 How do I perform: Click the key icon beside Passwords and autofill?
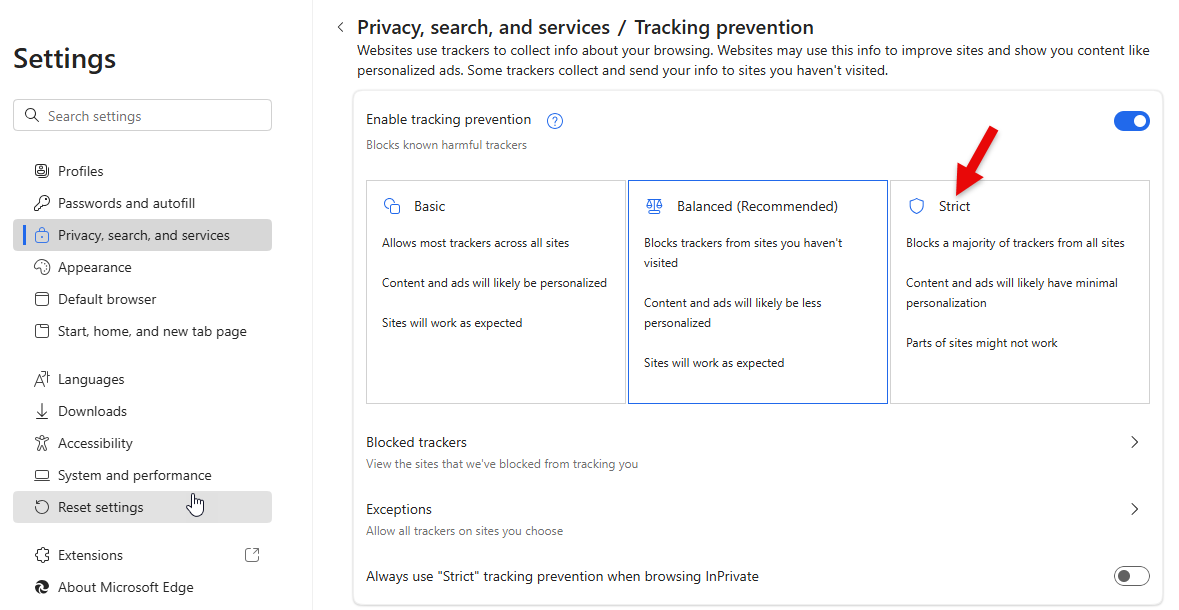pyautogui.click(x=42, y=203)
